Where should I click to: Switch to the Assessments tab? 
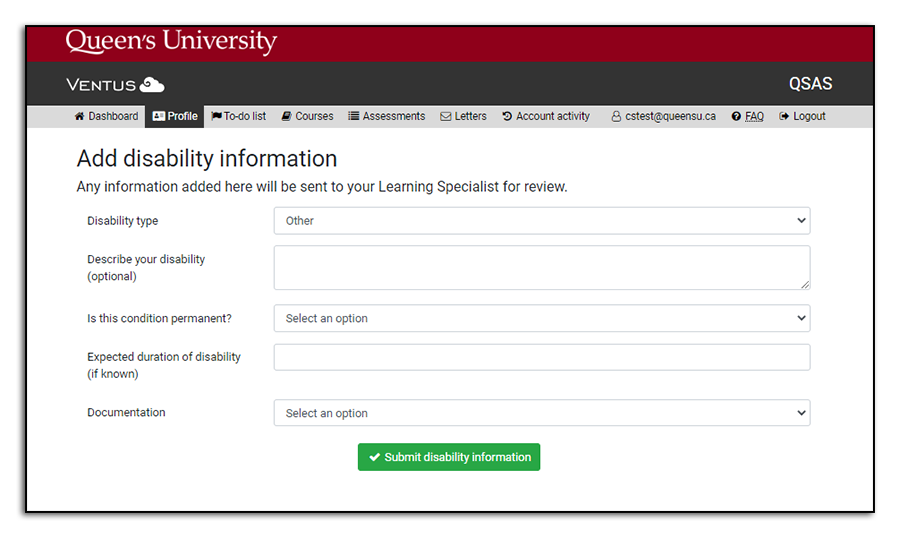(x=387, y=116)
